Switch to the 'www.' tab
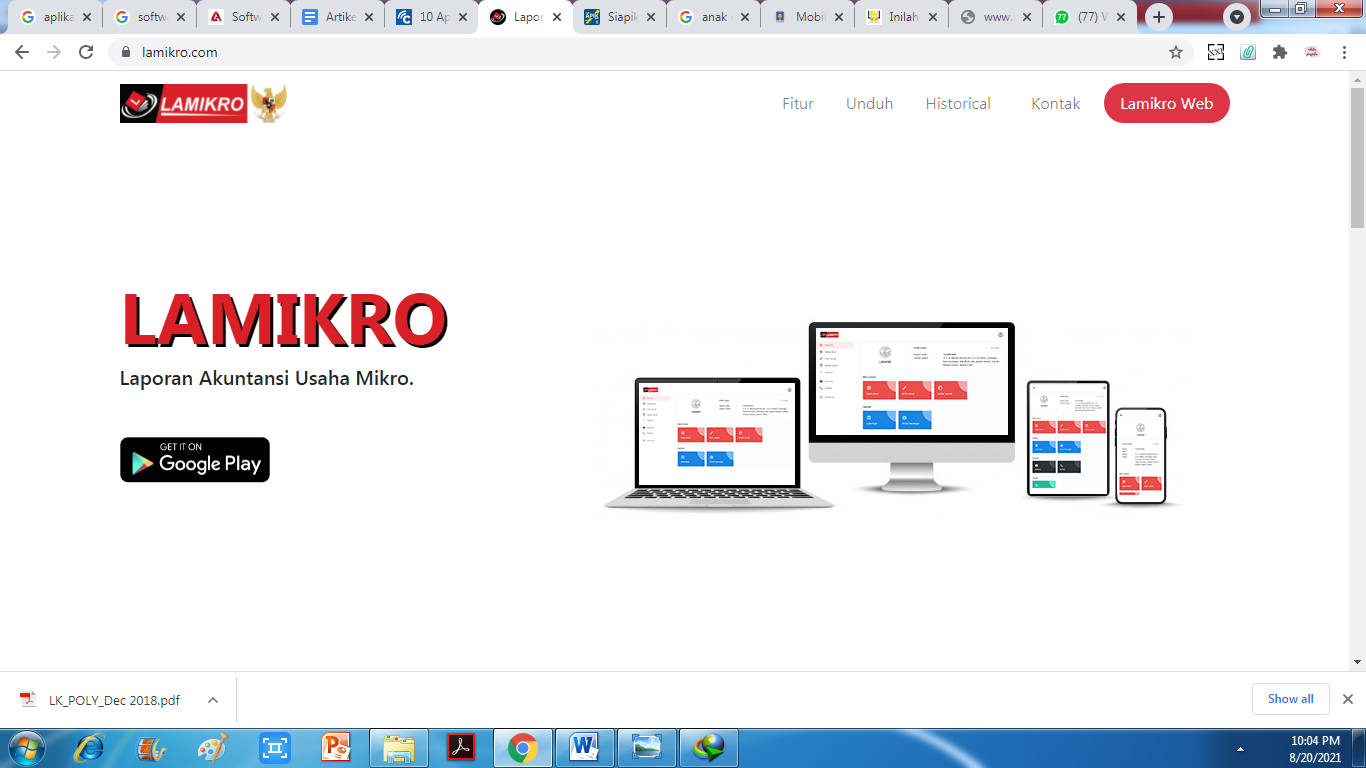 click(995, 17)
